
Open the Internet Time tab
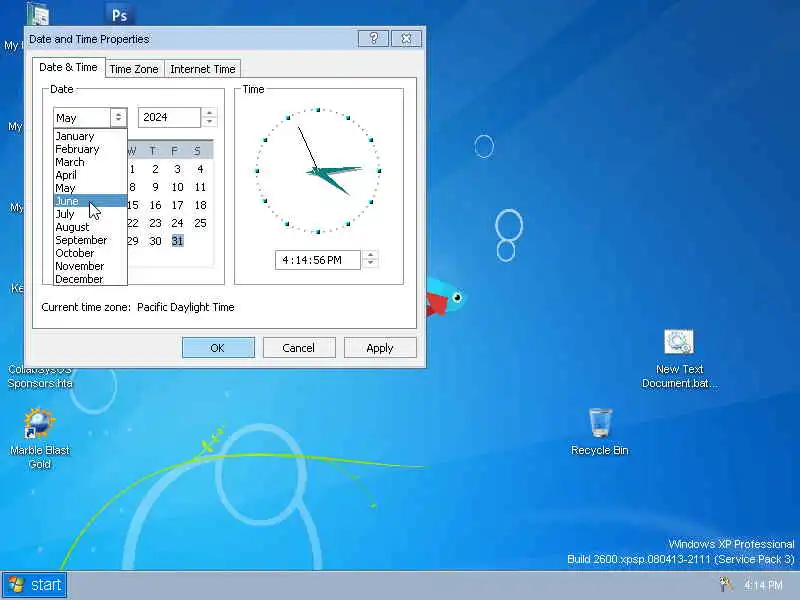[x=203, y=69]
